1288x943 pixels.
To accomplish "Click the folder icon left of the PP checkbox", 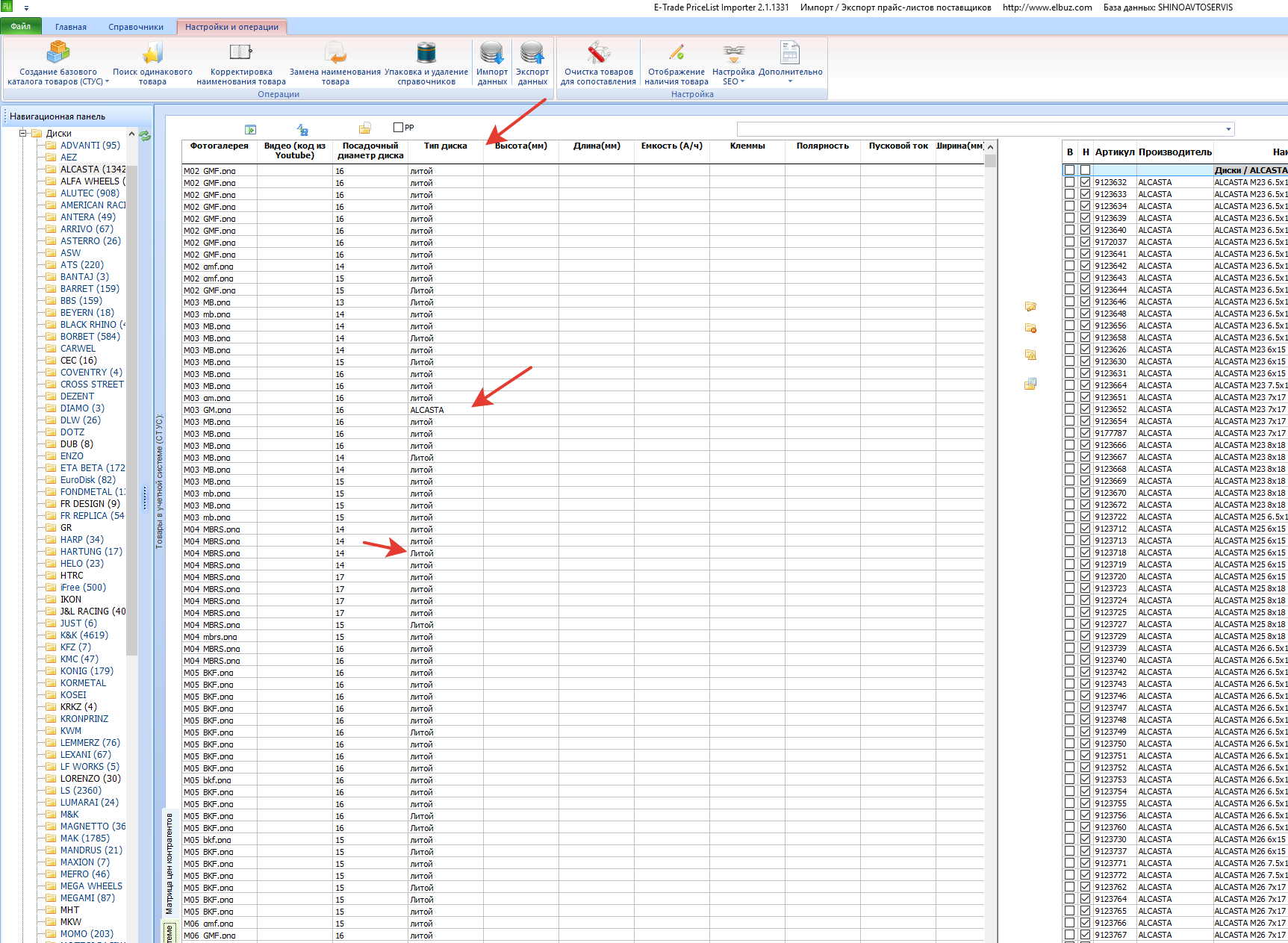I will (365, 128).
